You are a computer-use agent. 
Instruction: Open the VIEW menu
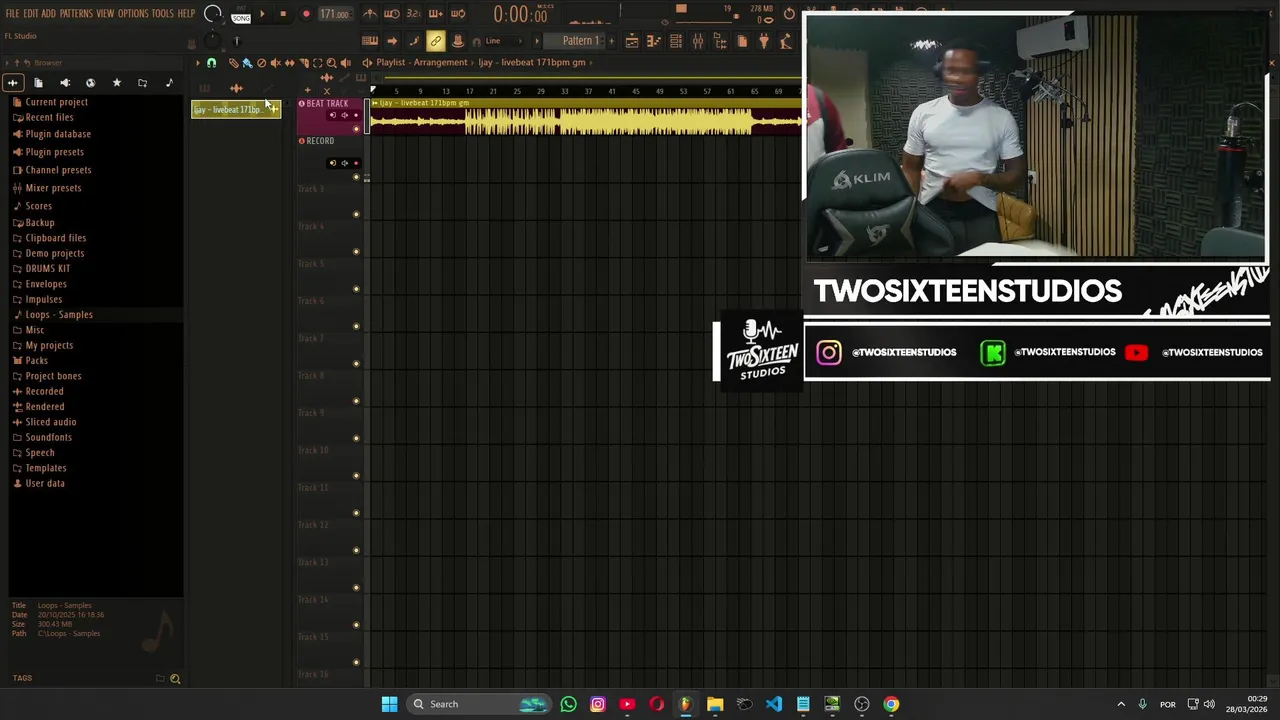point(105,14)
